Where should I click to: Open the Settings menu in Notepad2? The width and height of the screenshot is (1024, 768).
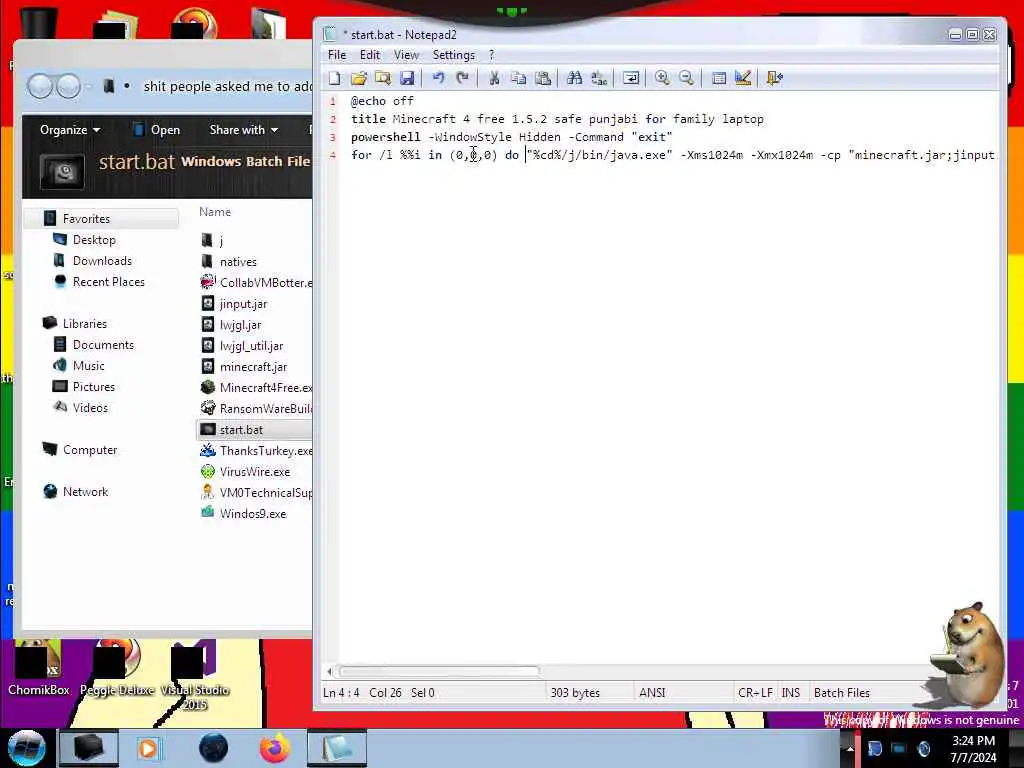click(x=453, y=55)
